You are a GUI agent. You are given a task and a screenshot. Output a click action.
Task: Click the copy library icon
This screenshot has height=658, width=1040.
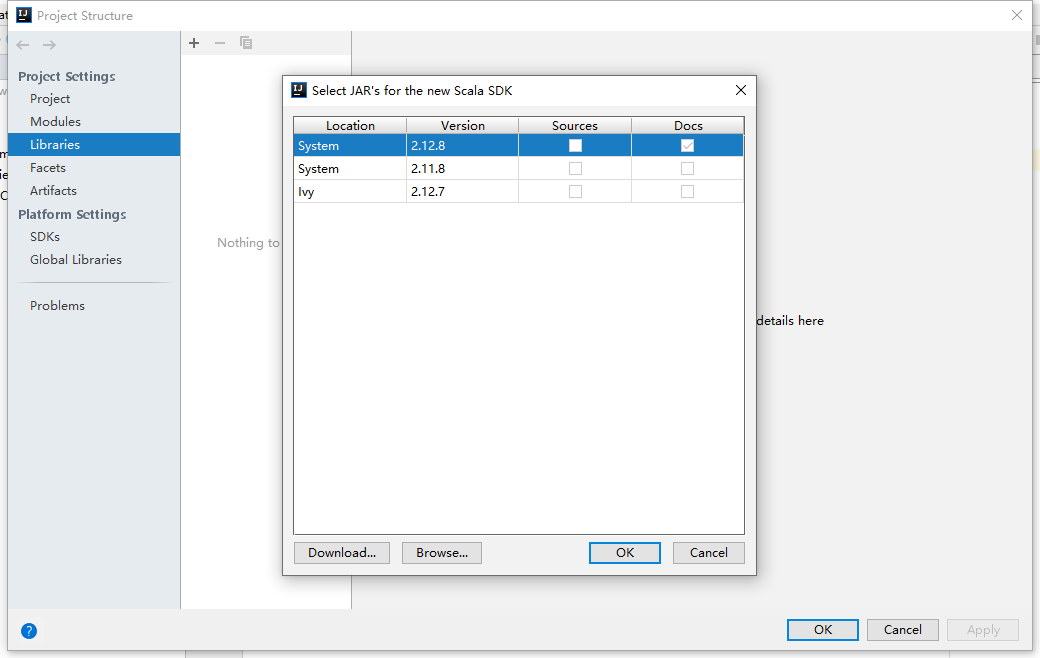pyautogui.click(x=245, y=43)
